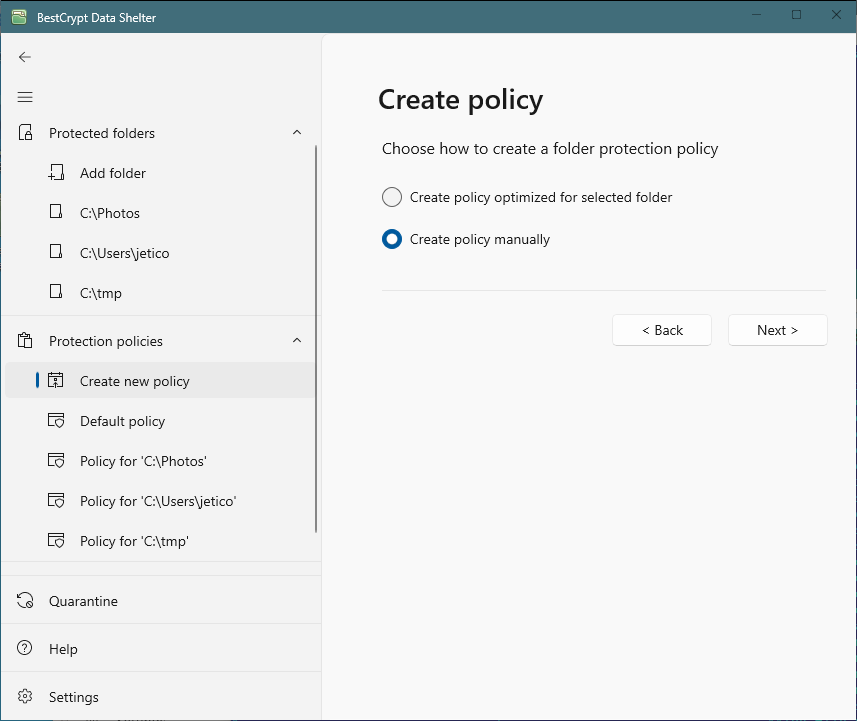Open Policy for 'C:\tmp'
Screen dimensions: 857x721
160,541
